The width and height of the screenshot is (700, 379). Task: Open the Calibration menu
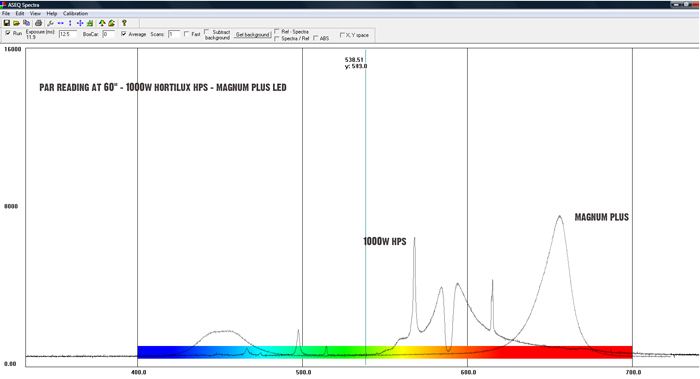pyautogui.click(x=75, y=14)
